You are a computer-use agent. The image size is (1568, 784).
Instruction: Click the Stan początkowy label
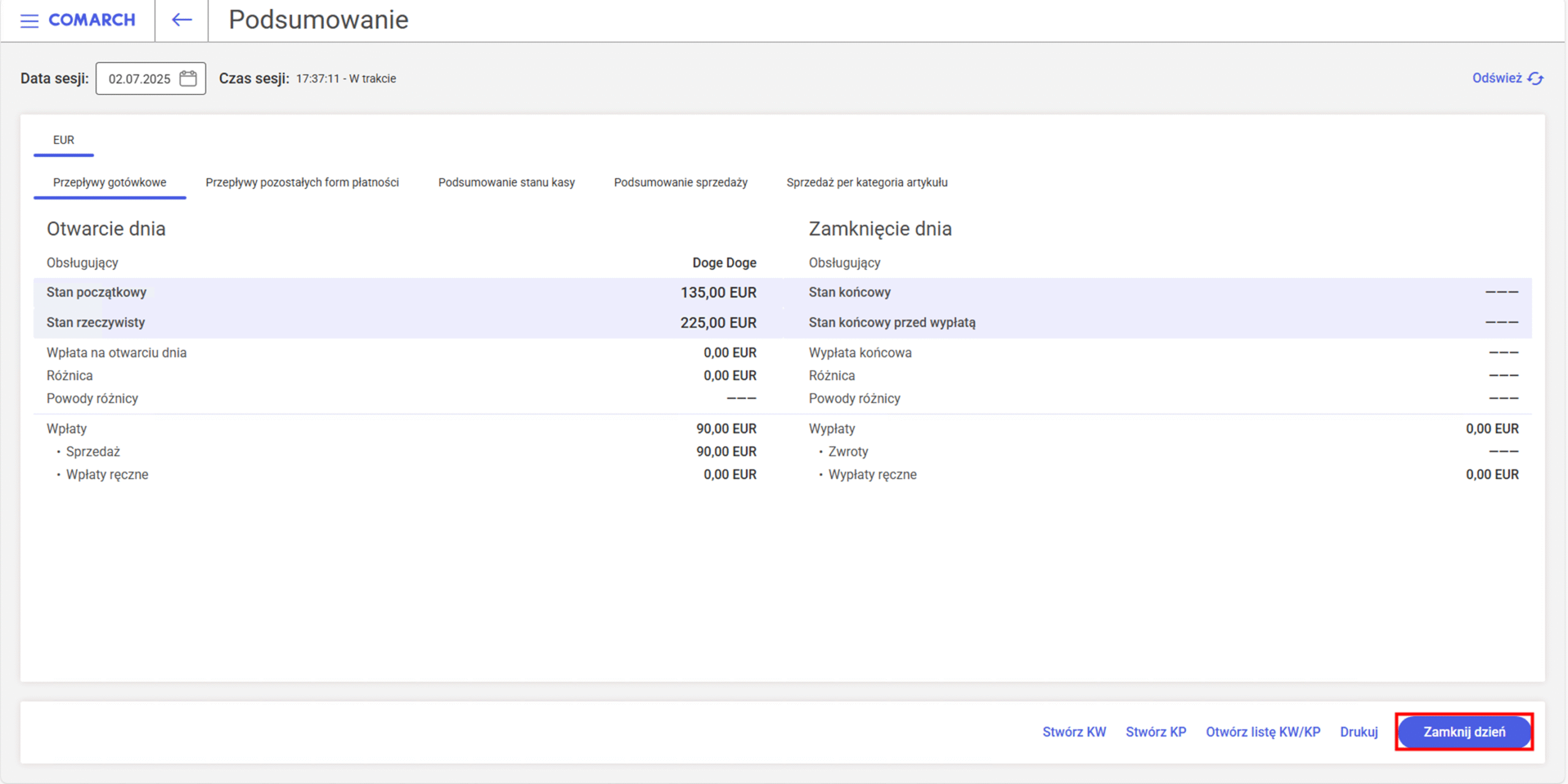tap(97, 292)
